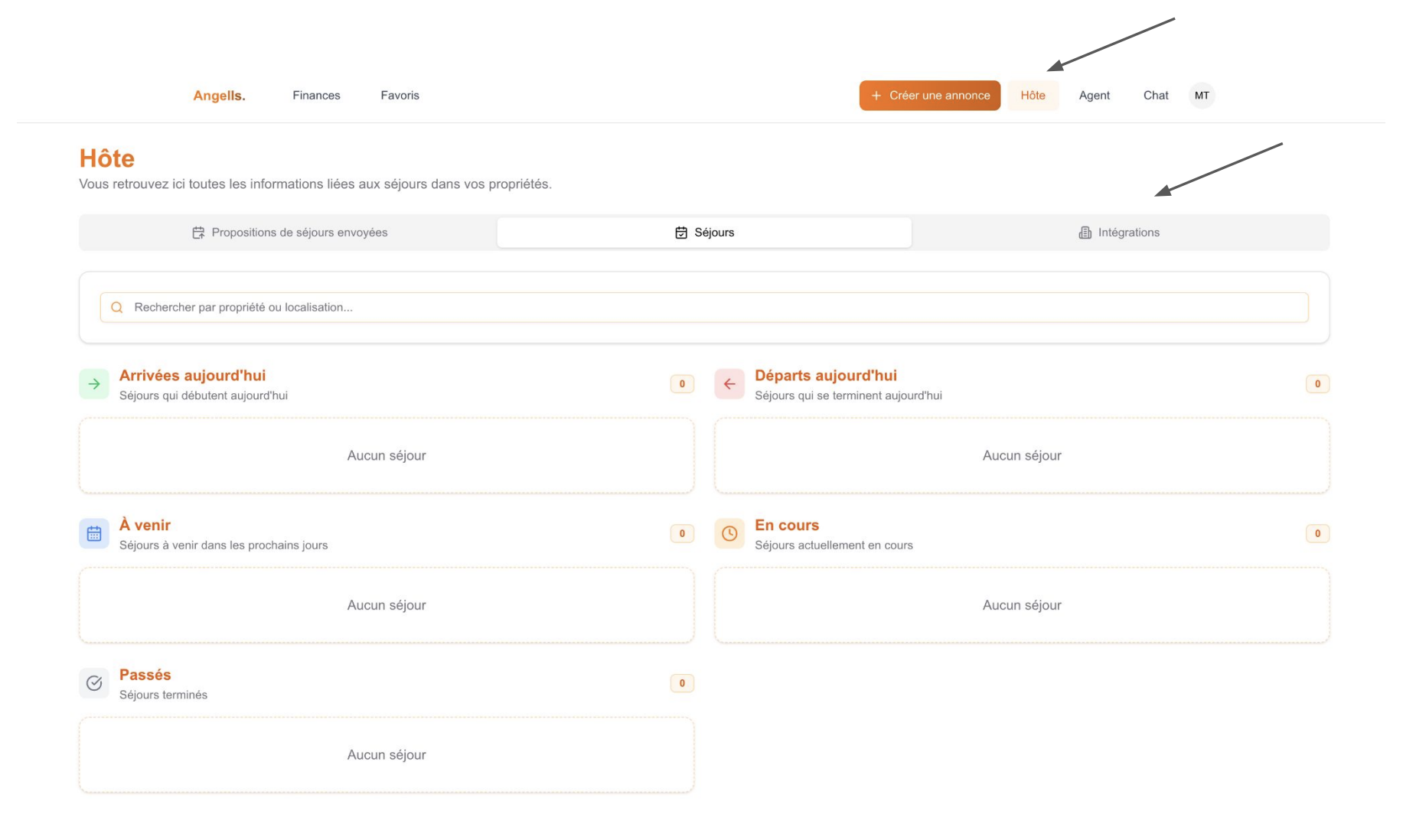Click the magnifier icon in search field

coord(117,308)
